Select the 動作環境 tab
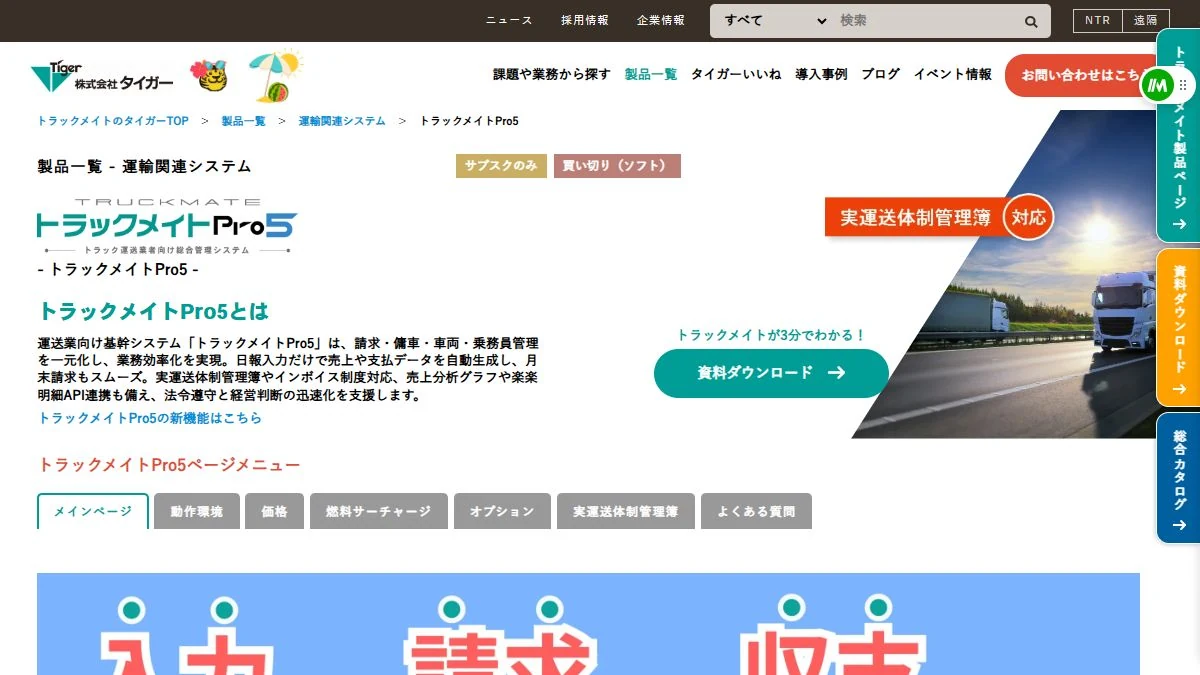The image size is (1200, 675). click(x=197, y=511)
